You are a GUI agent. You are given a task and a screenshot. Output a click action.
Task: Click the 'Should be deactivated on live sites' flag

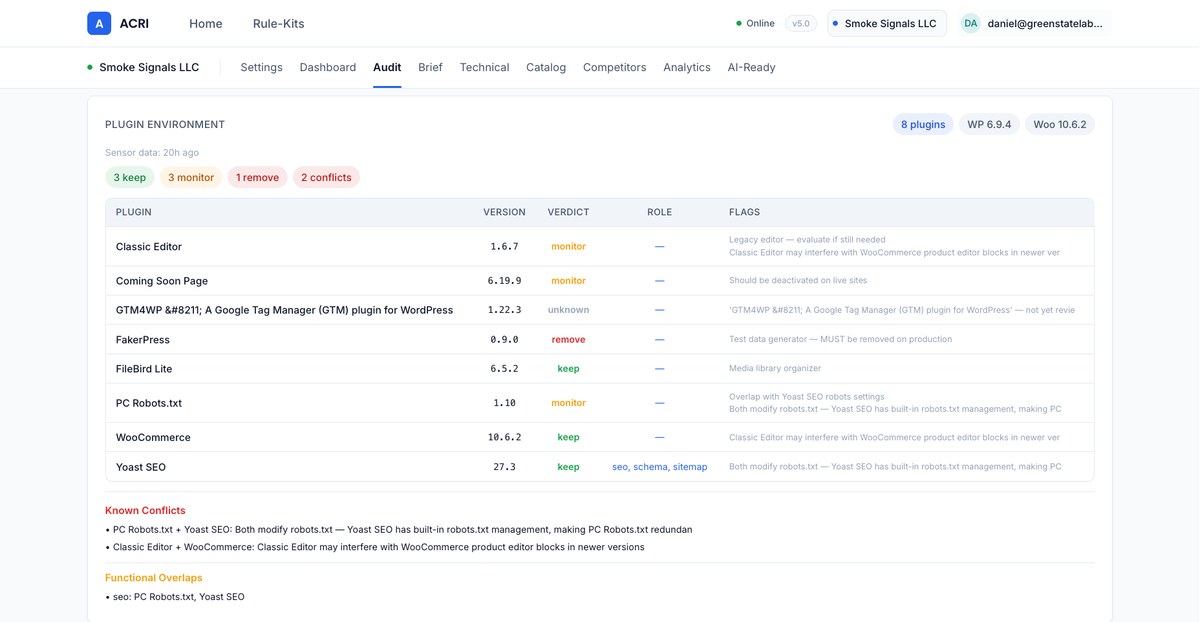798,281
